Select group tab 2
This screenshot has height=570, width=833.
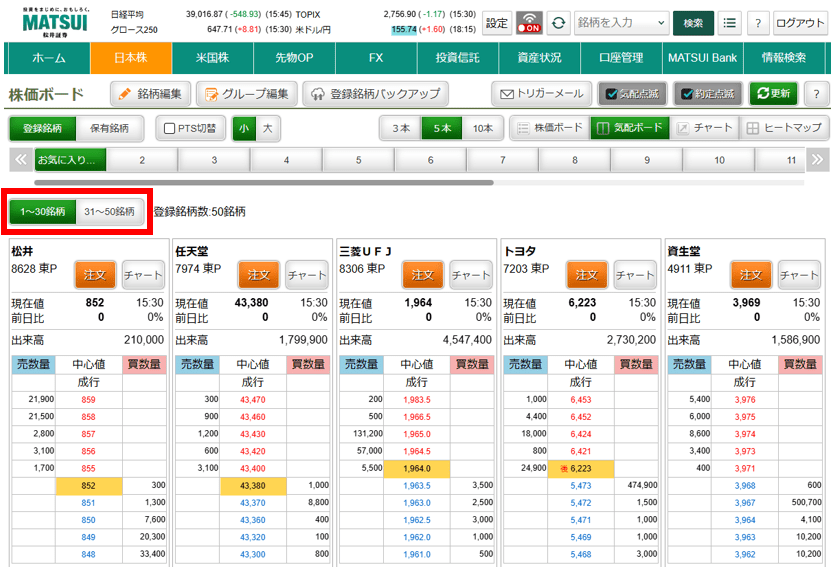[142, 160]
